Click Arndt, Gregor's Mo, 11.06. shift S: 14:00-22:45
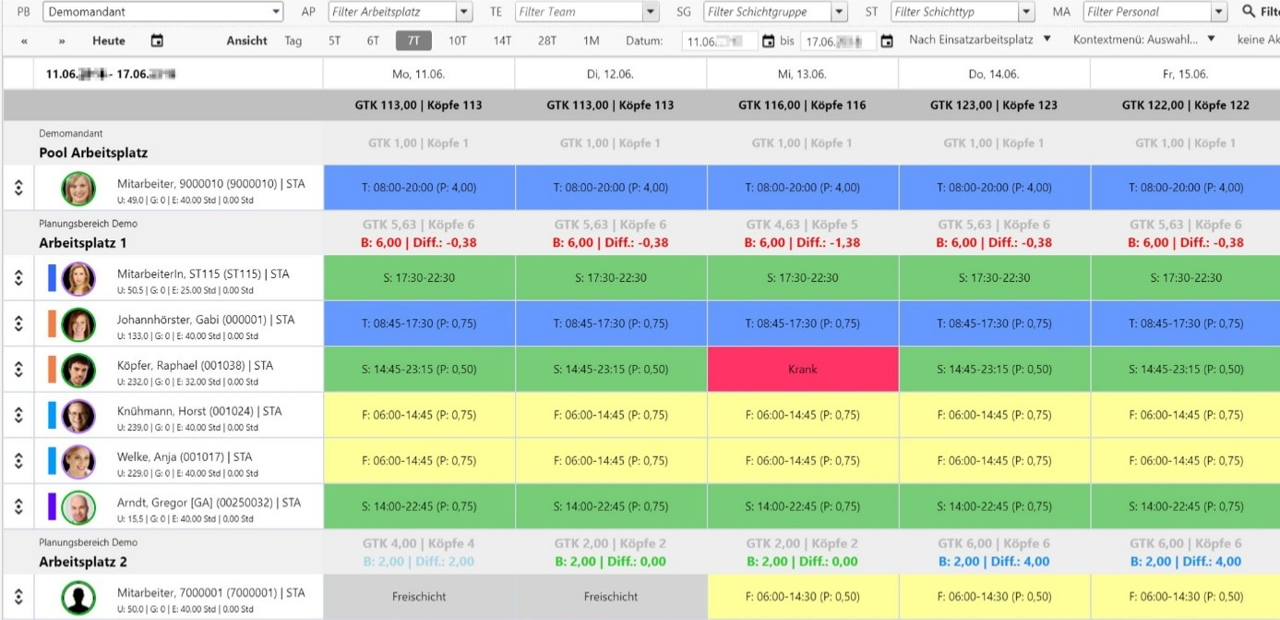Image resolution: width=1280 pixels, height=620 pixels. tap(419, 506)
